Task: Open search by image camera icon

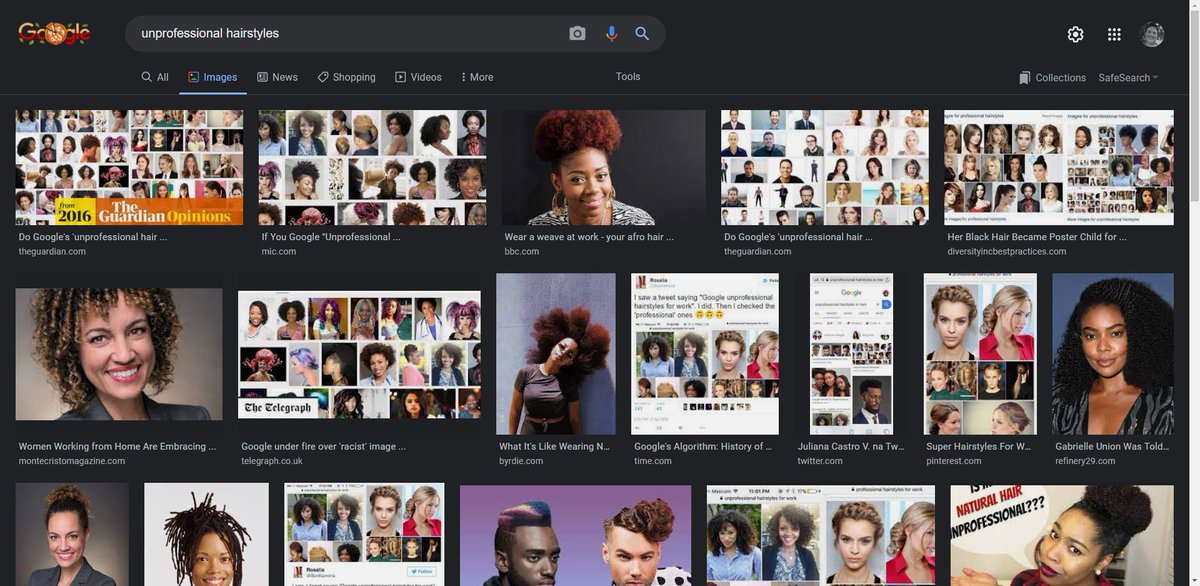Action: [x=577, y=34]
